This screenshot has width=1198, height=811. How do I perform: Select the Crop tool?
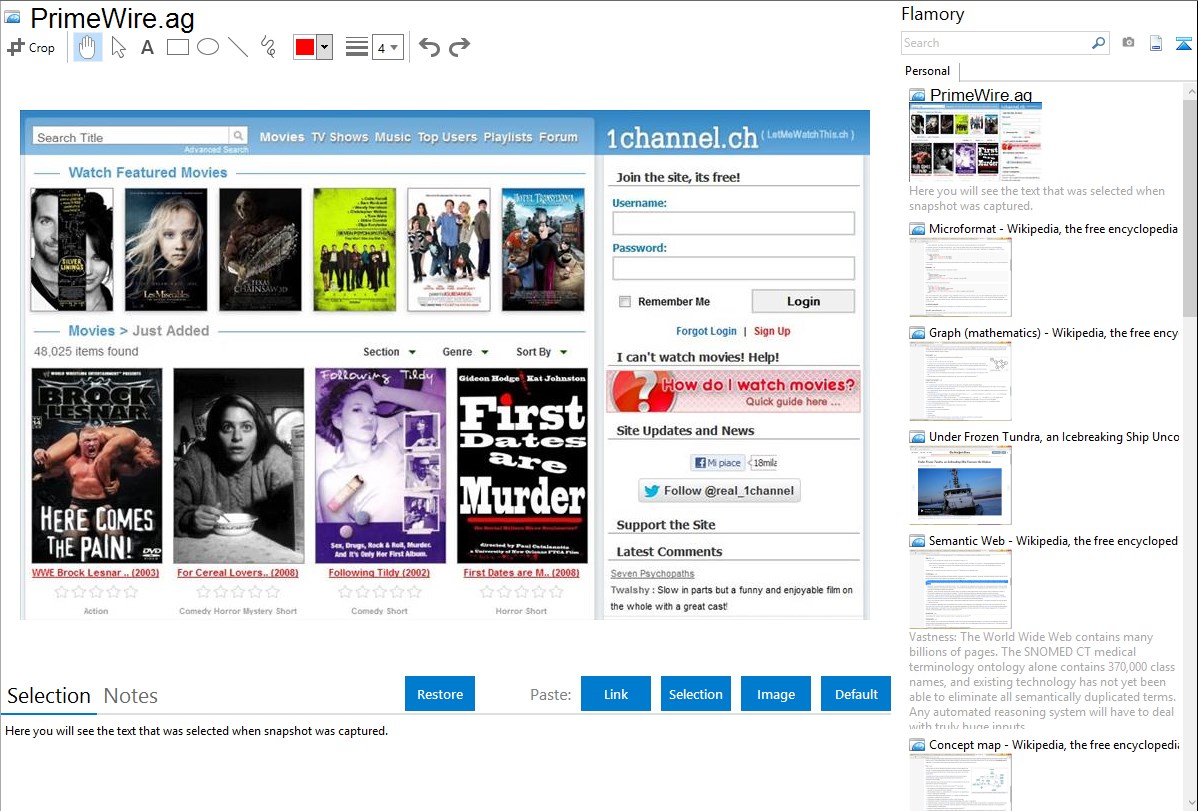(x=31, y=47)
